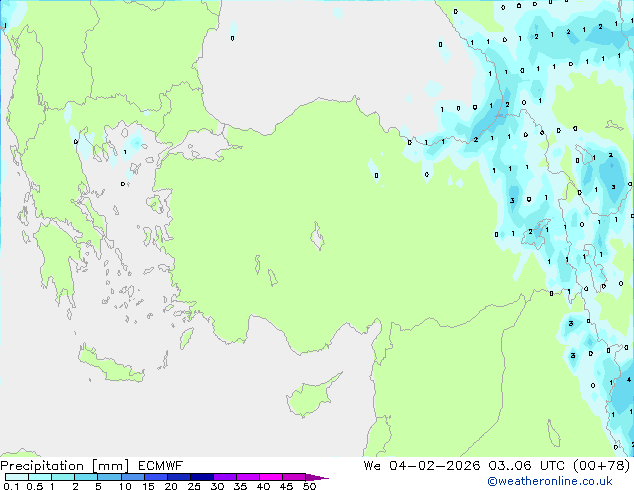
Task: Click the 30–35 mm purple legend swatch
Action: (x=224, y=477)
